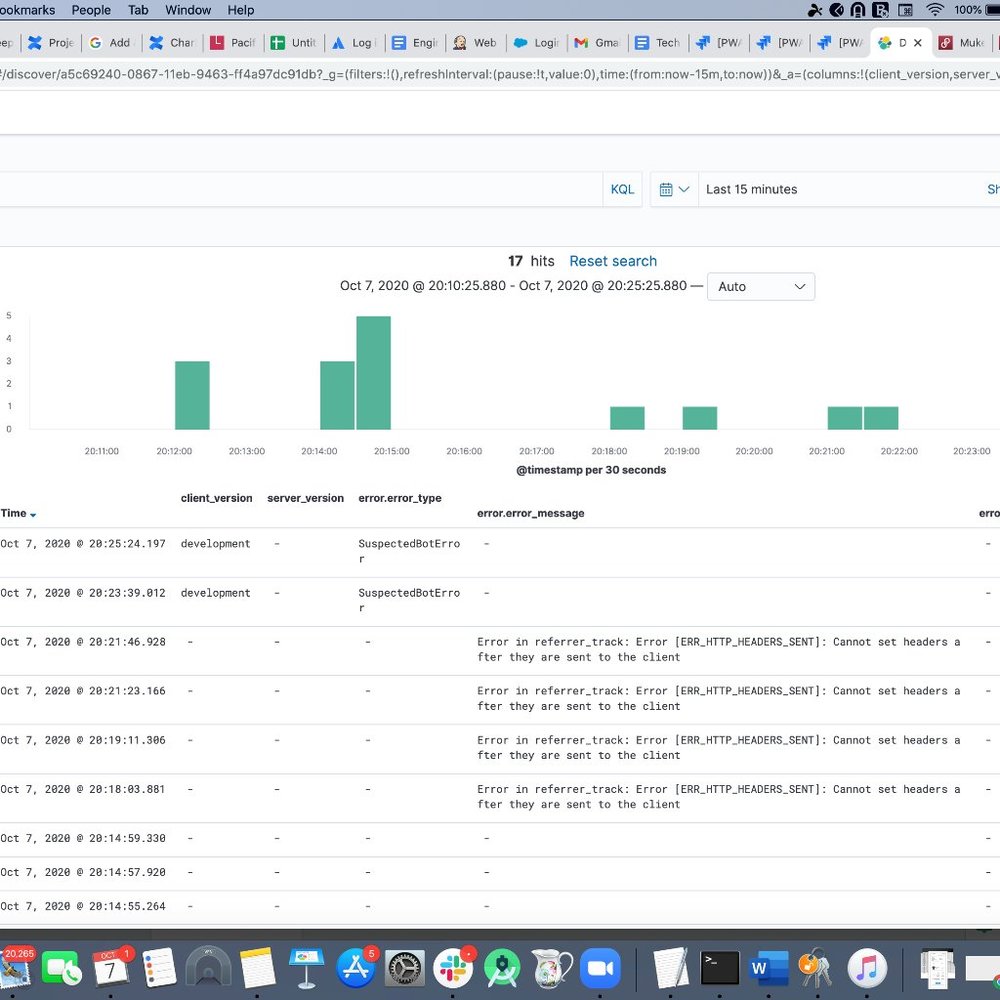
Task: Click the Reset search link
Action: tap(613, 261)
